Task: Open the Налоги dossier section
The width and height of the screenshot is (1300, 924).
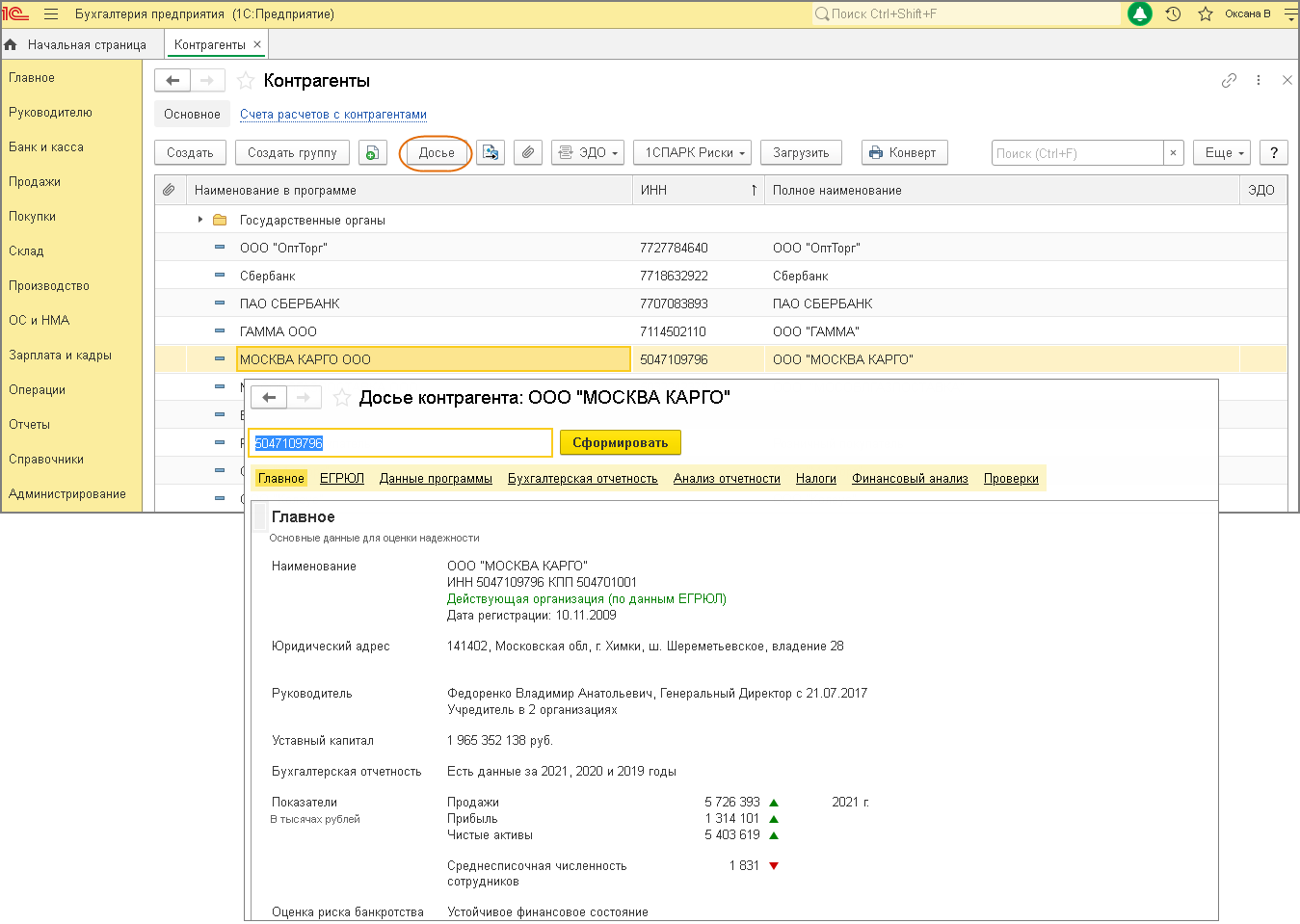Action: click(x=816, y=478)
